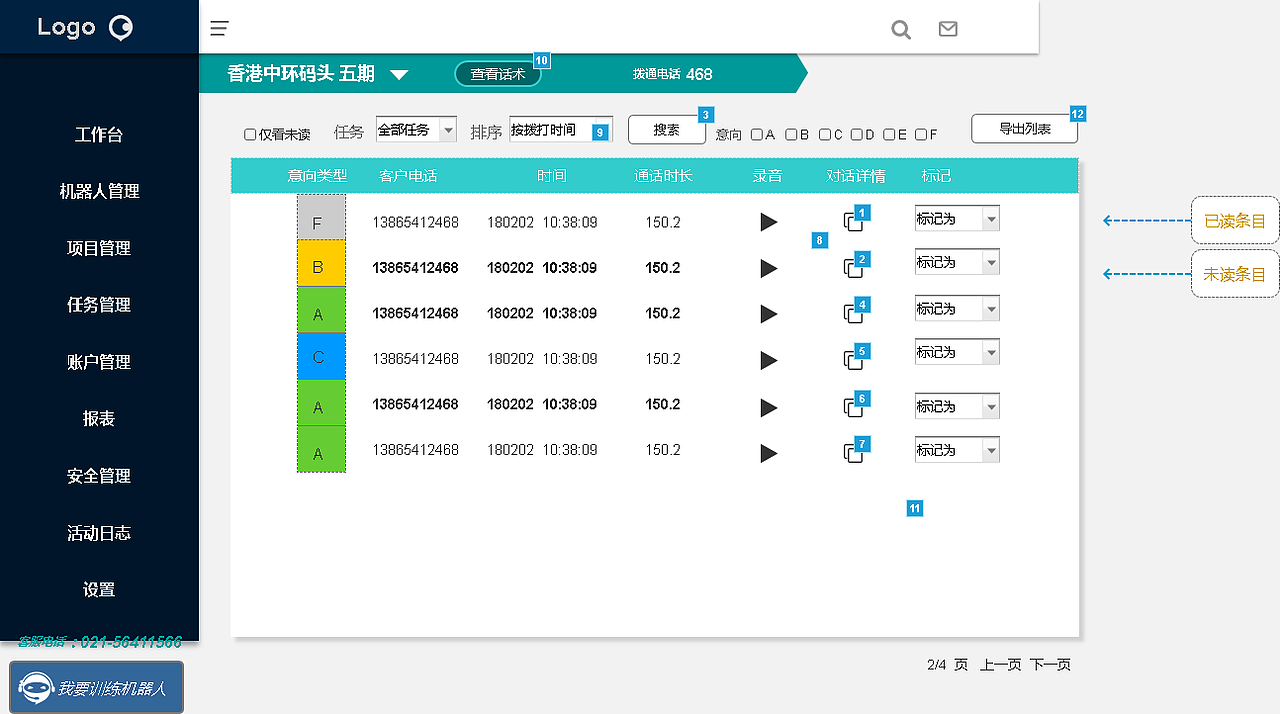Toggle 仅看未读 checkbox
1280x714 pixels.
click(250, 134)
